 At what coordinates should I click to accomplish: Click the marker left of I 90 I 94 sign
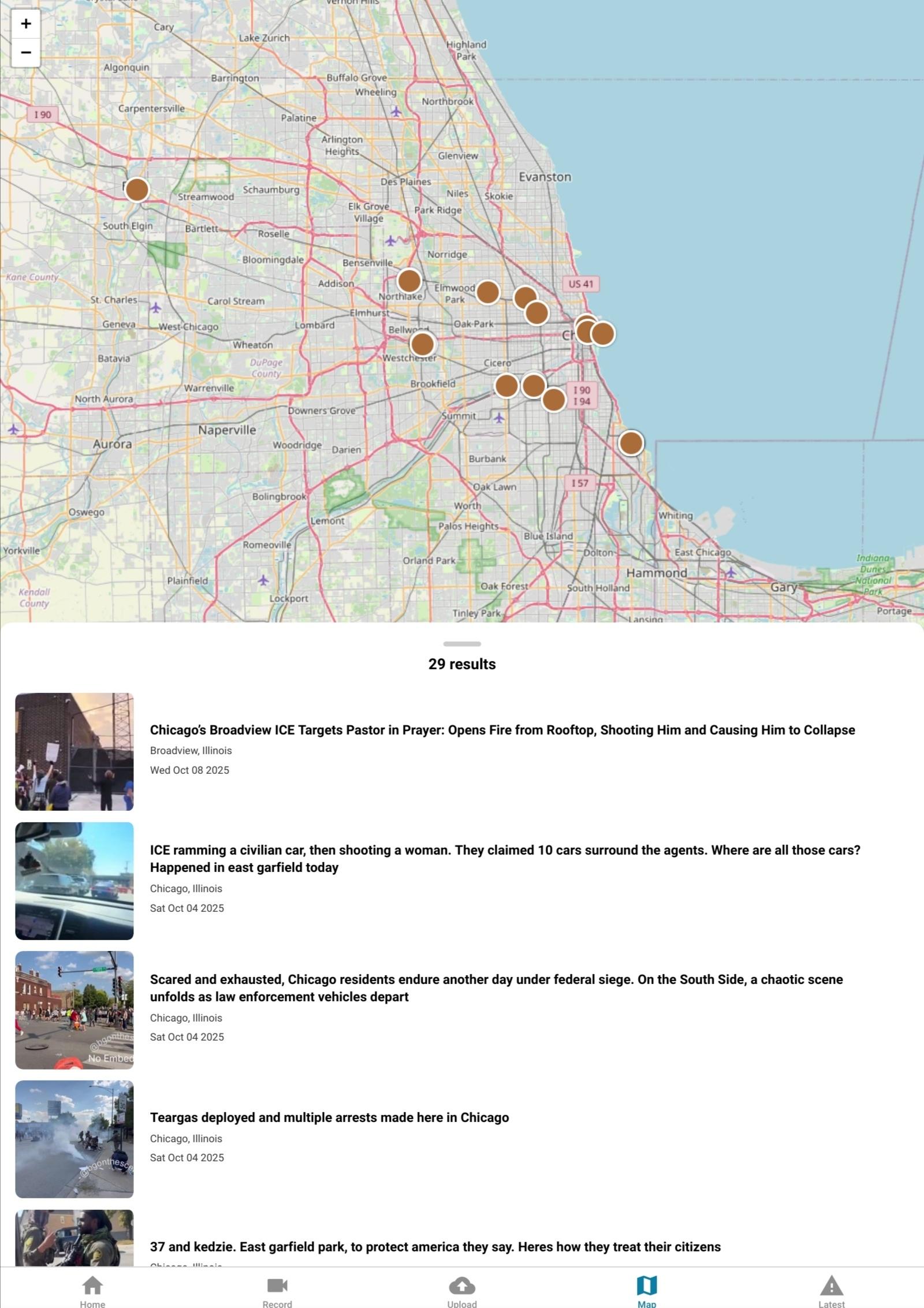[553, 400]
